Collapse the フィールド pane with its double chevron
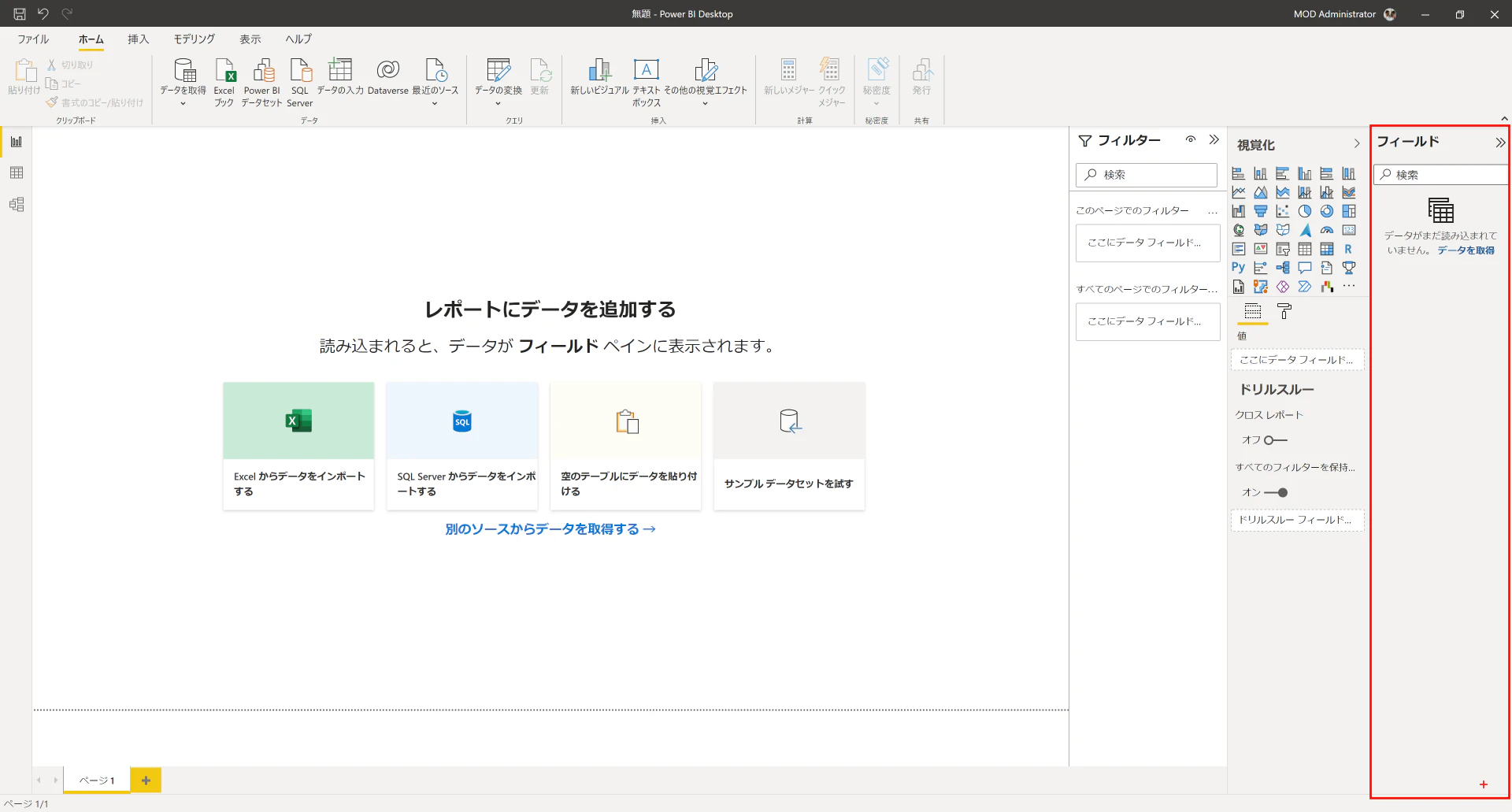Viewport: 1512px width, 812px height. click(x=1500, y=143)
